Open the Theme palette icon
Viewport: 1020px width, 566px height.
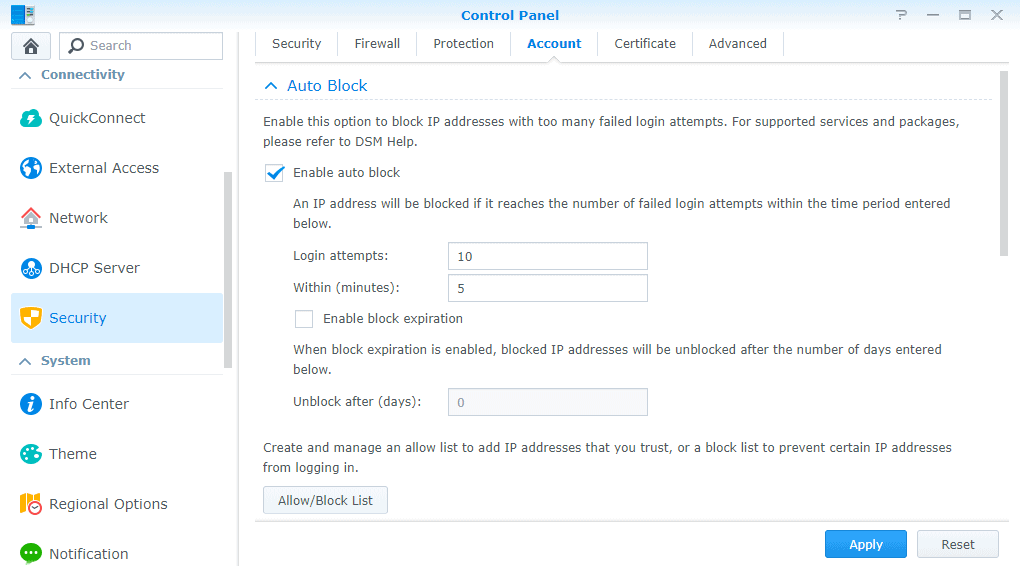(31, 454)
